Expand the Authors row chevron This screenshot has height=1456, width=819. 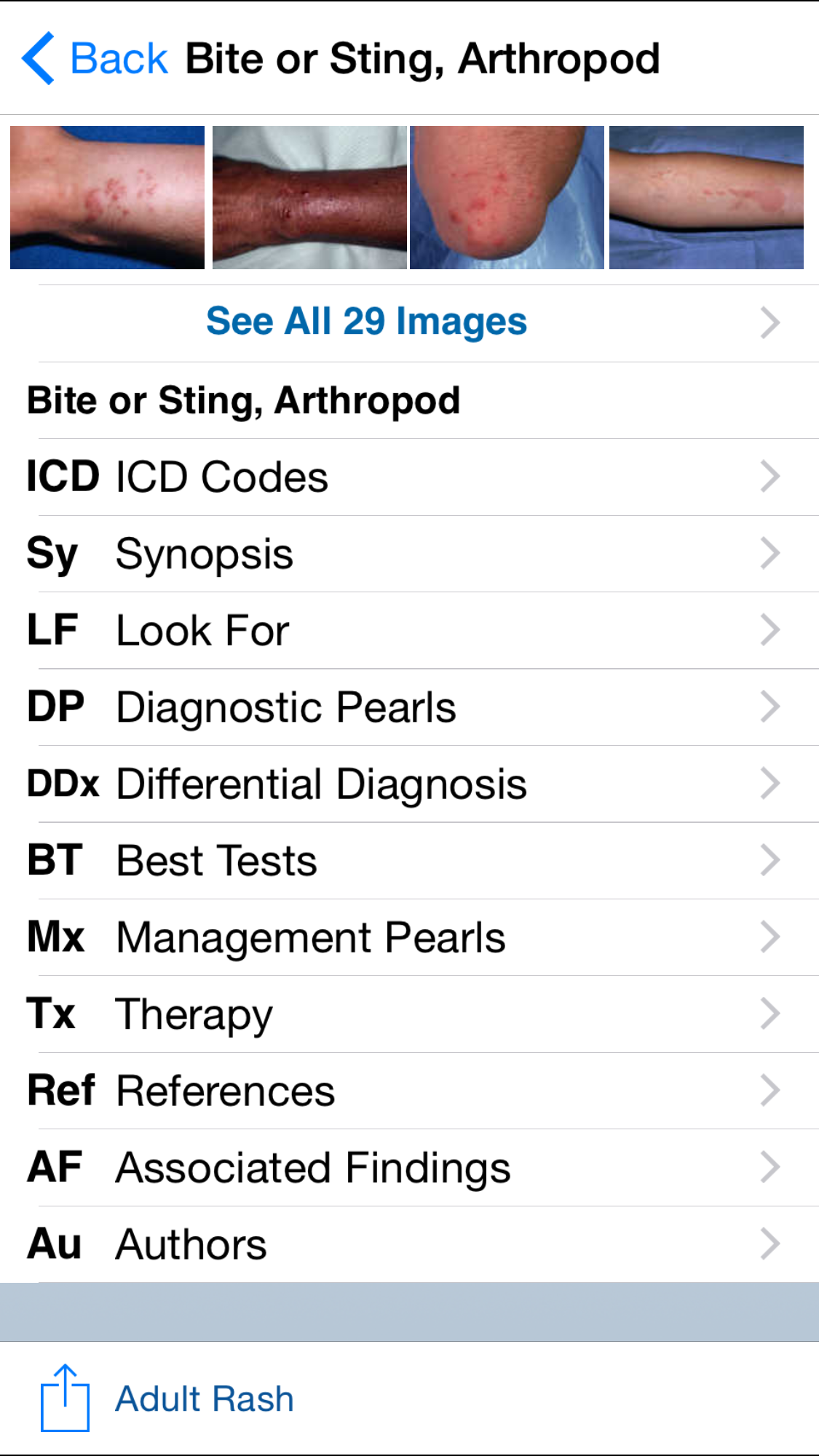click(x=769, y=1244)
